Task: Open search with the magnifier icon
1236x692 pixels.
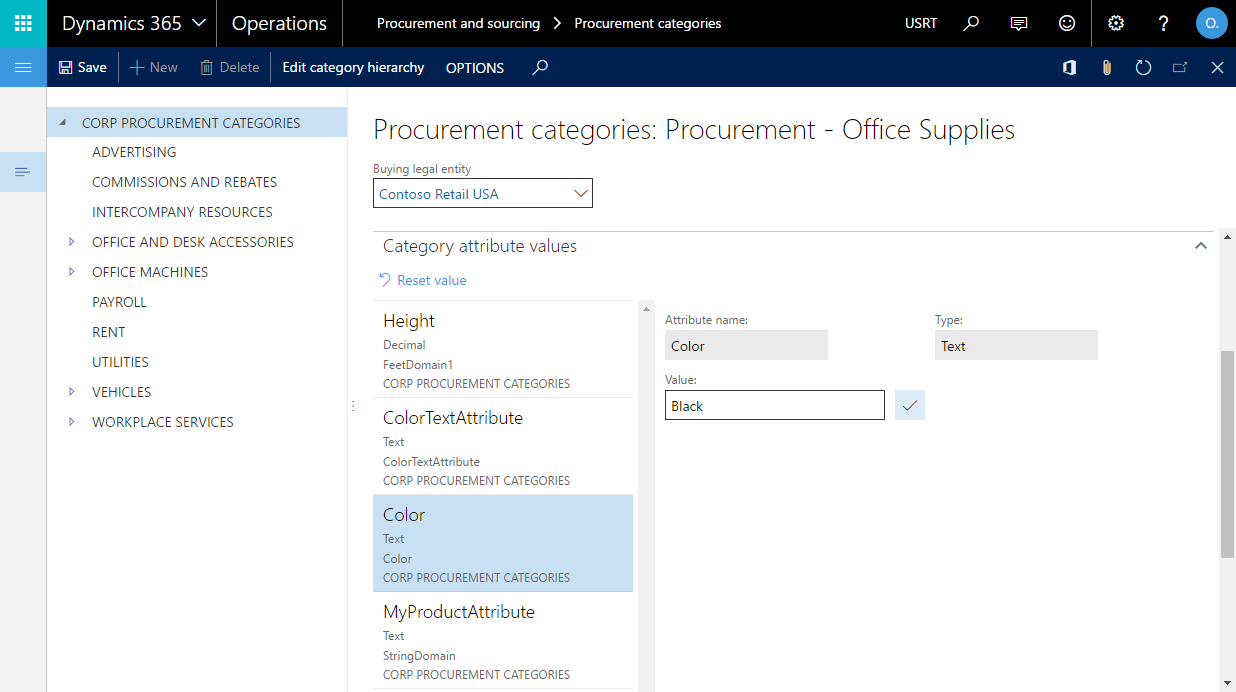Action: coord(970,23)
